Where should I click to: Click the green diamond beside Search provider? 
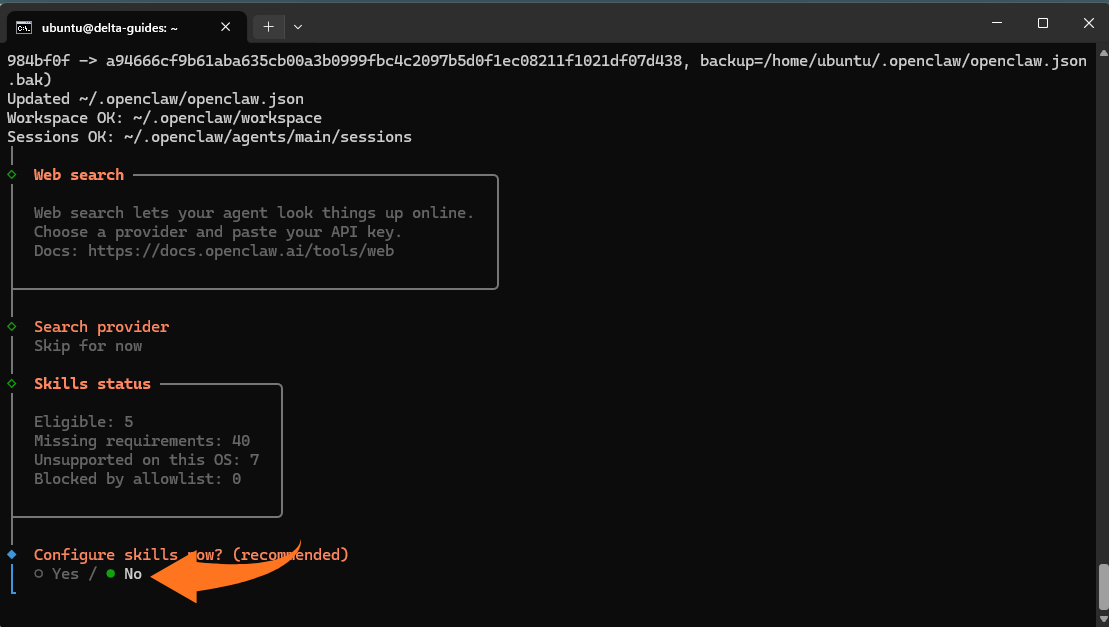tap(12, 327)
